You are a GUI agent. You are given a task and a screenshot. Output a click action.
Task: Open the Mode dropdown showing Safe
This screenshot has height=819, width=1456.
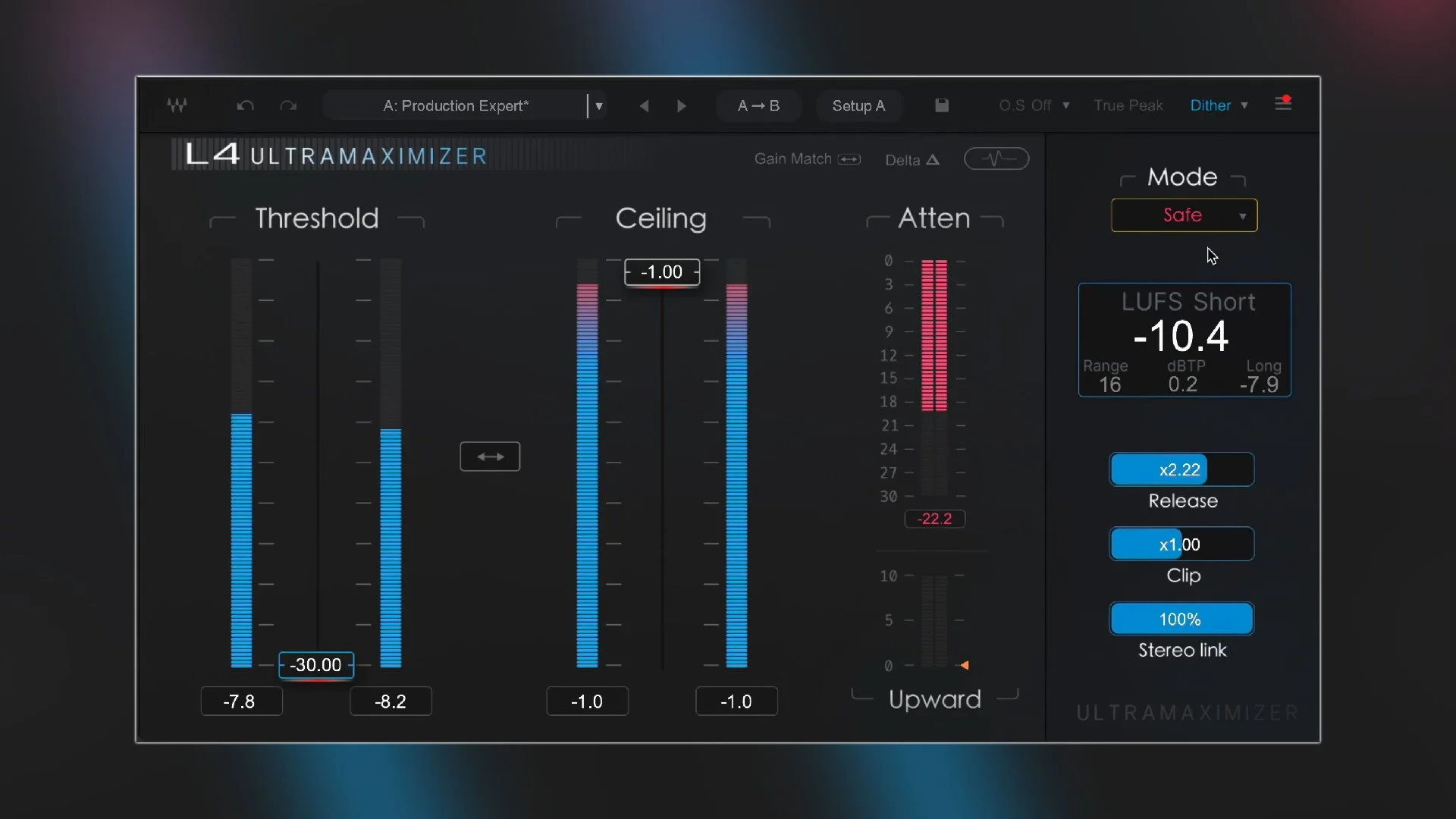[x=1184, y=215]
